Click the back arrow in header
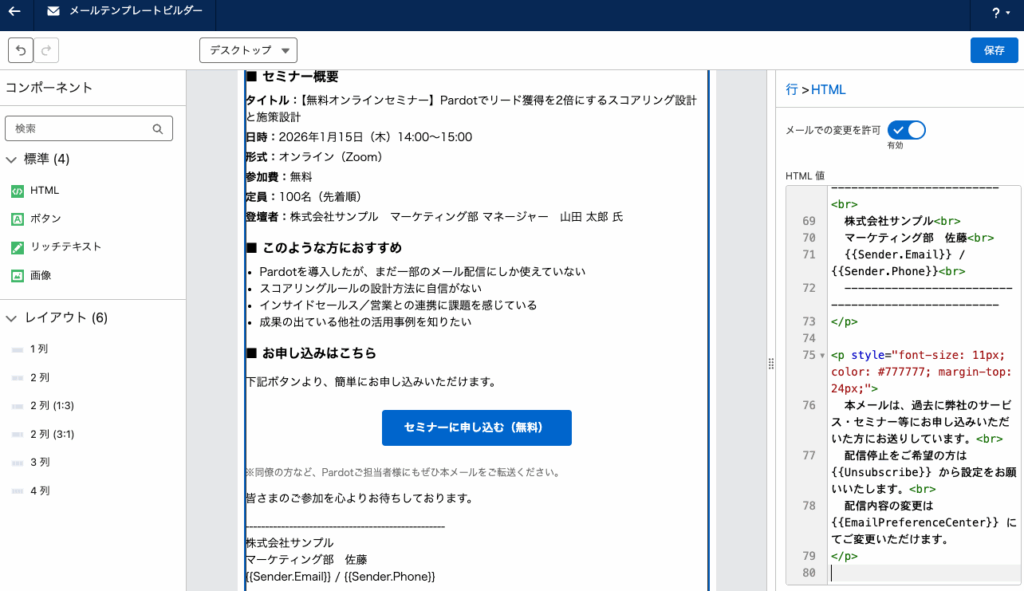 click(15, 13)
